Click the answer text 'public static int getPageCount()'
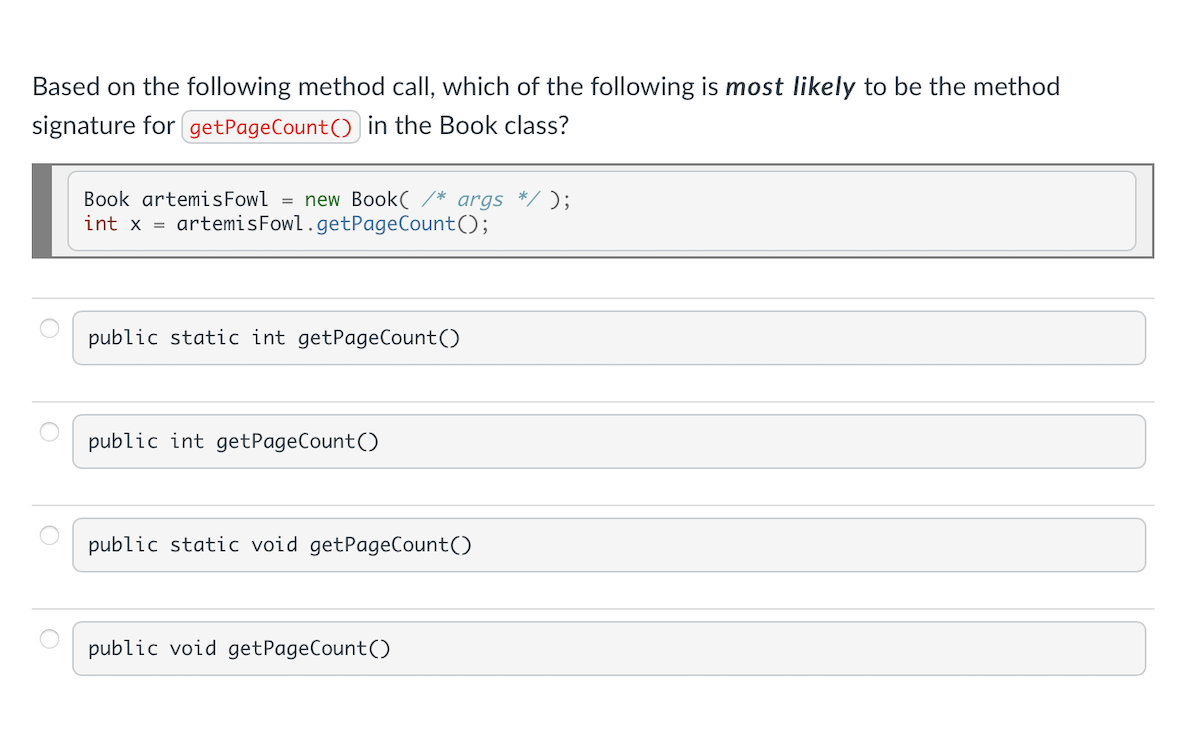Image resolution: width=1184 pixels, height=740 pixels. point(274,338)
